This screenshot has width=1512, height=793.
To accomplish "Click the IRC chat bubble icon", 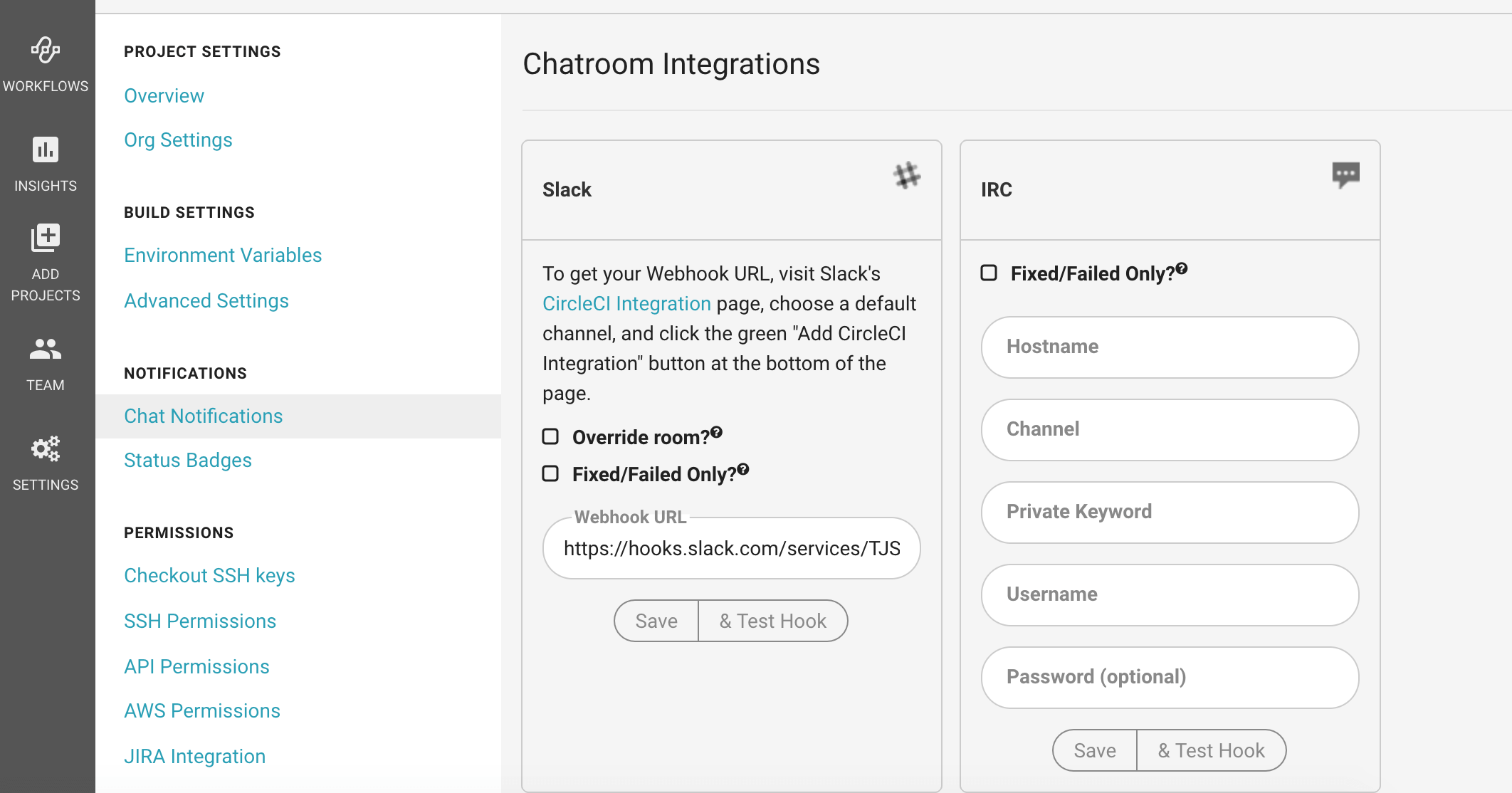I will (x=1345, y=174).
